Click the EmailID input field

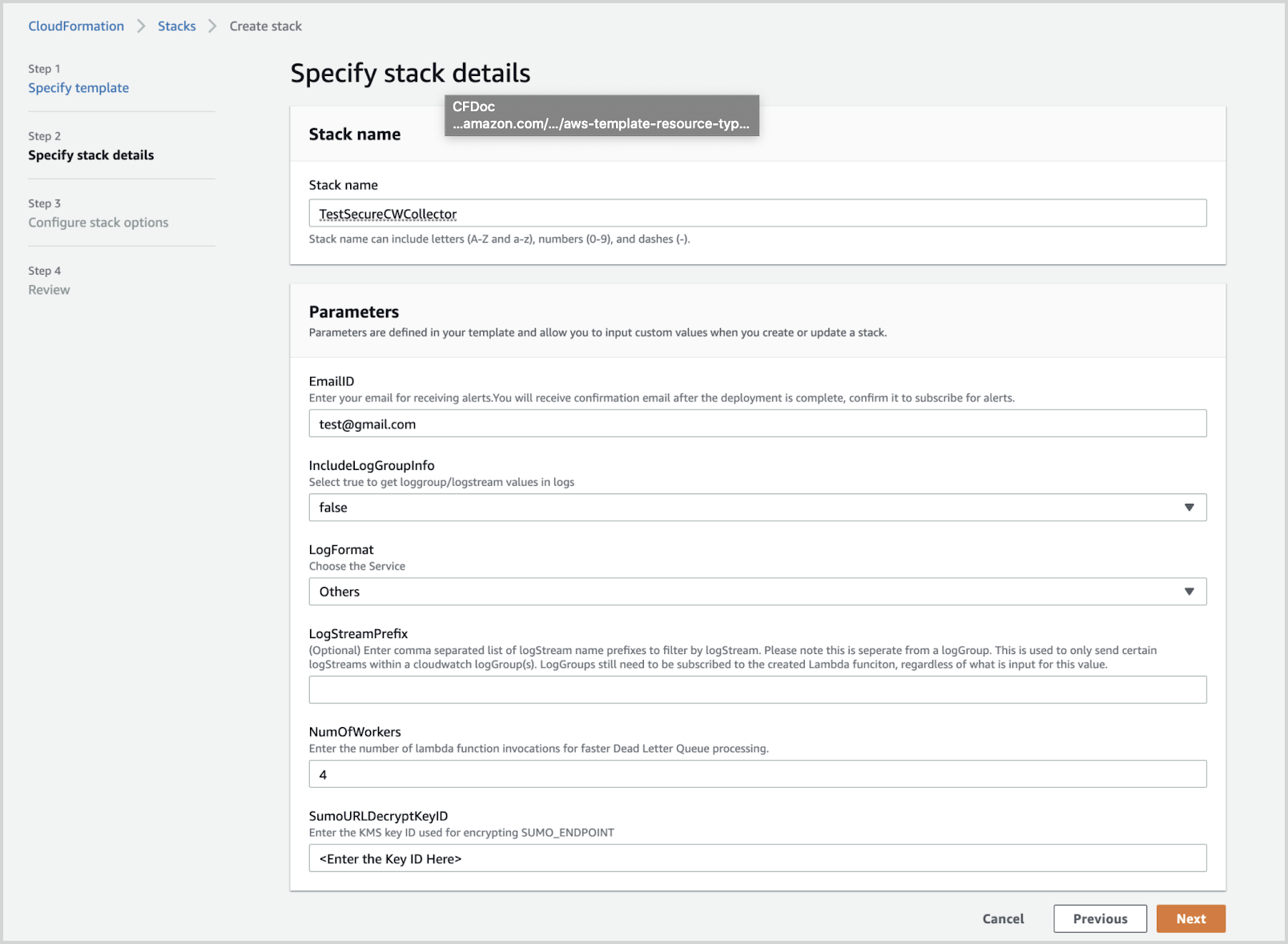click(x=756, y=423)
